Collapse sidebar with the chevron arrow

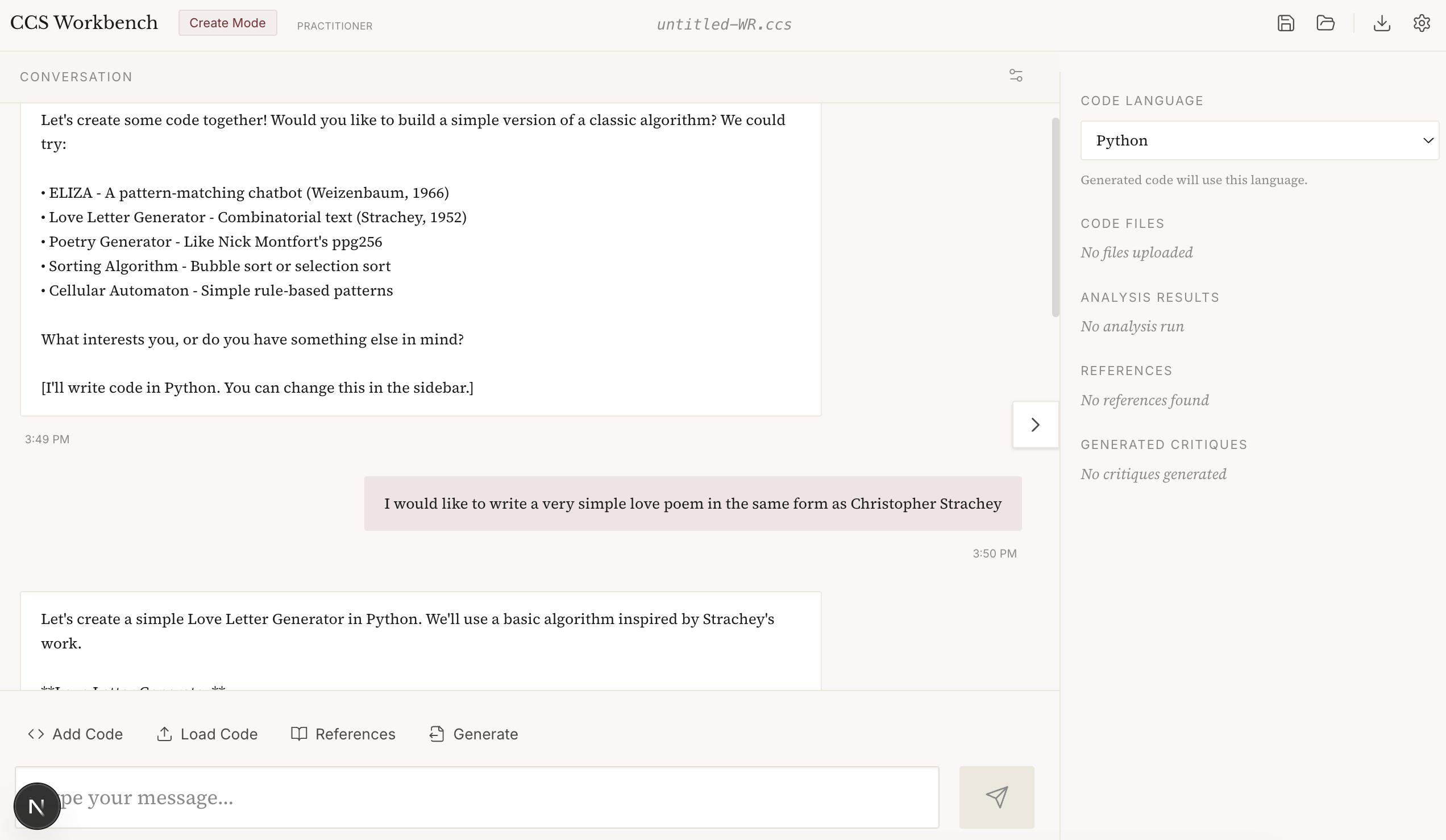point(1035,425)
